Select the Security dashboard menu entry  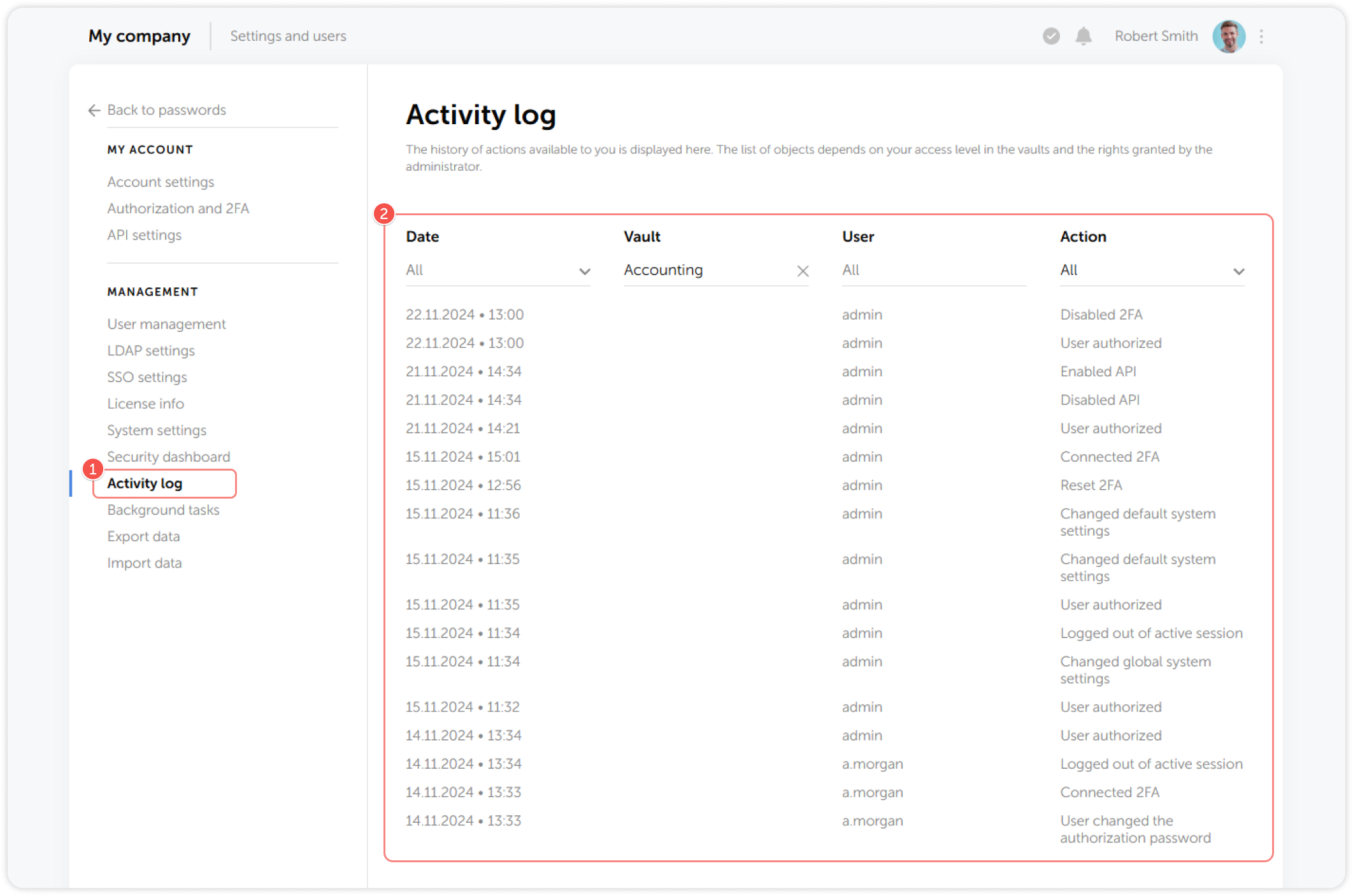point(168,456)
